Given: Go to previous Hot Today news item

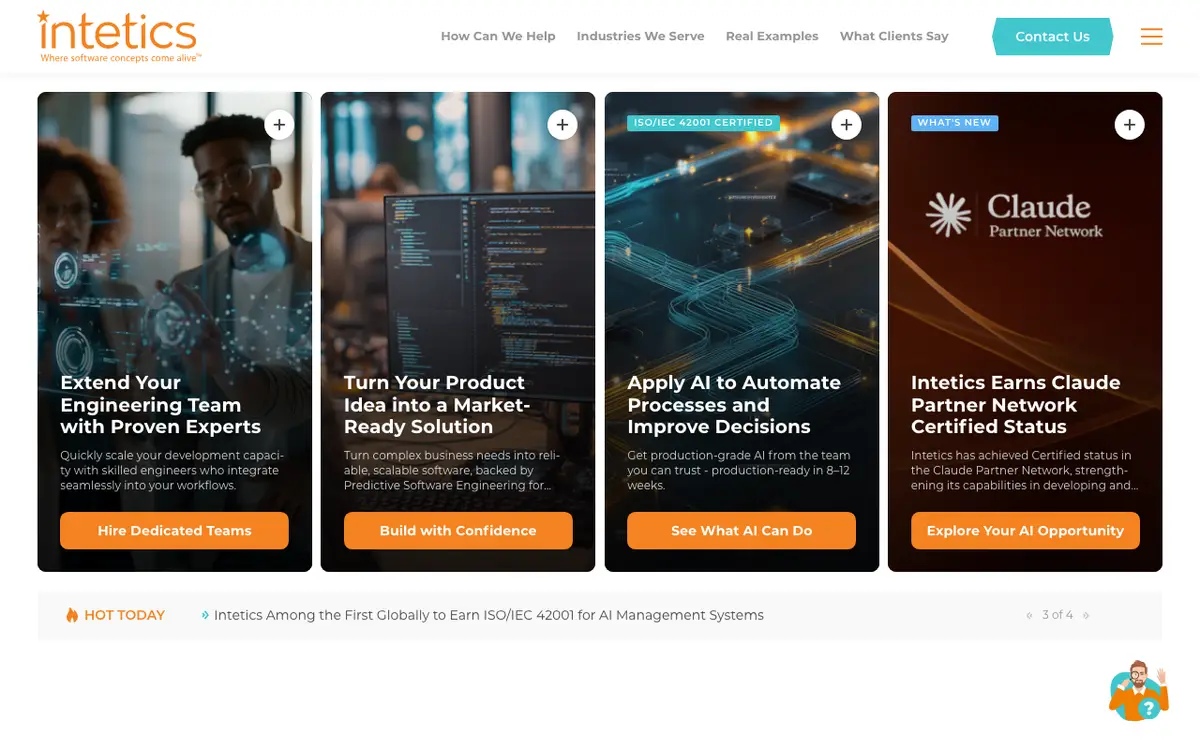Looking at the screenshot, I should 1029,616.
